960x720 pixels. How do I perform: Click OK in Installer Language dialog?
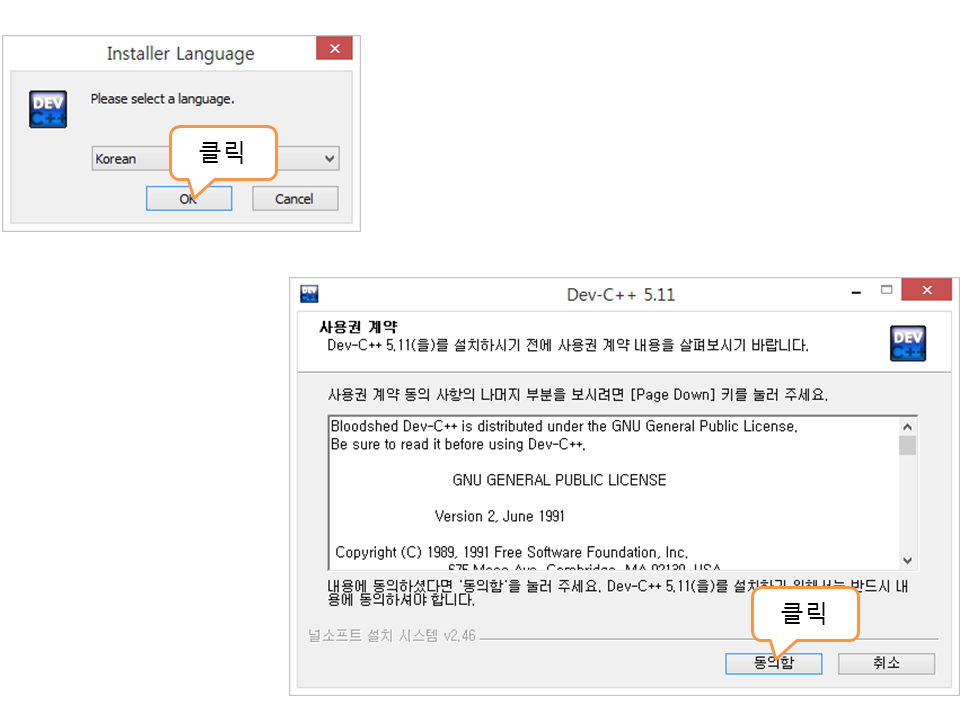189,198
